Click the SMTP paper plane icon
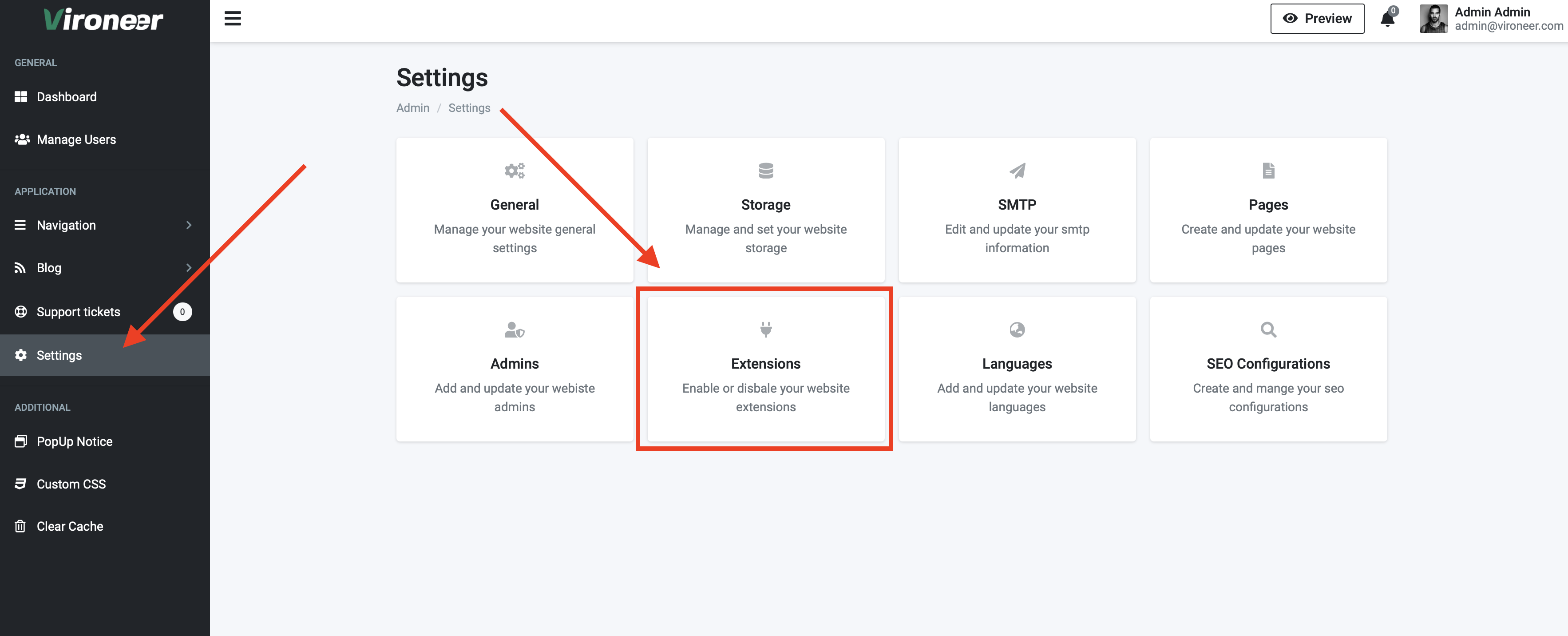This screenshot has height=636, width=1568. point(1017,171)
